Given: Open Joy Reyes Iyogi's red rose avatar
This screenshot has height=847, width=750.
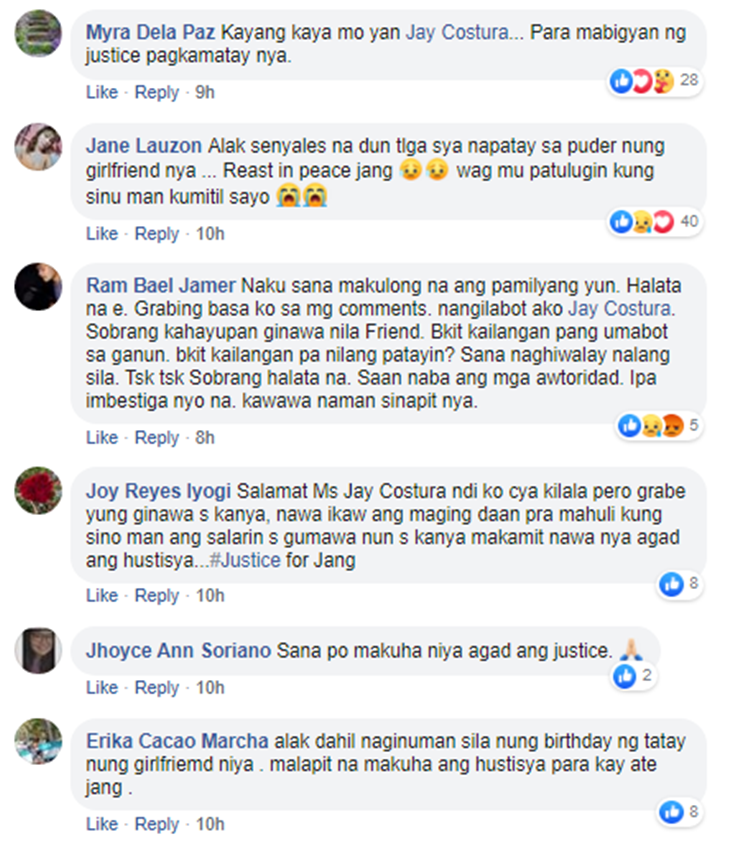Looking at the screenshot, I should (x=38, y=490).
